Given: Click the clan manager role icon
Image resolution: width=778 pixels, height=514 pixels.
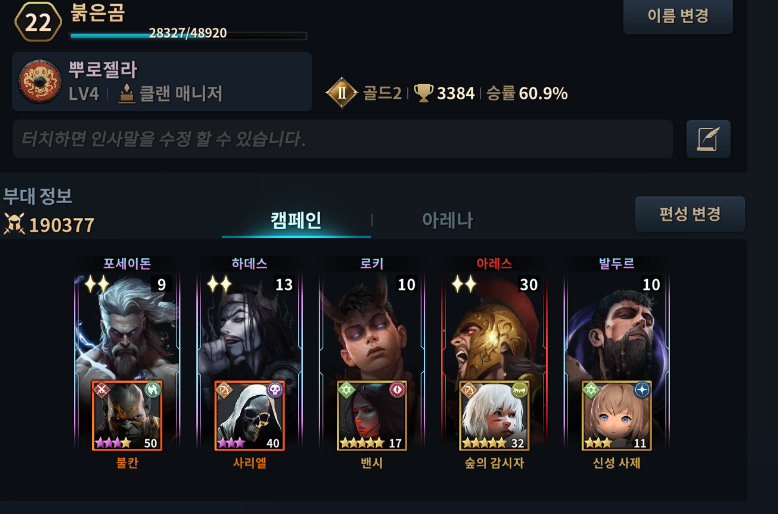Looking at the screenshot, I should pos(127,93).
